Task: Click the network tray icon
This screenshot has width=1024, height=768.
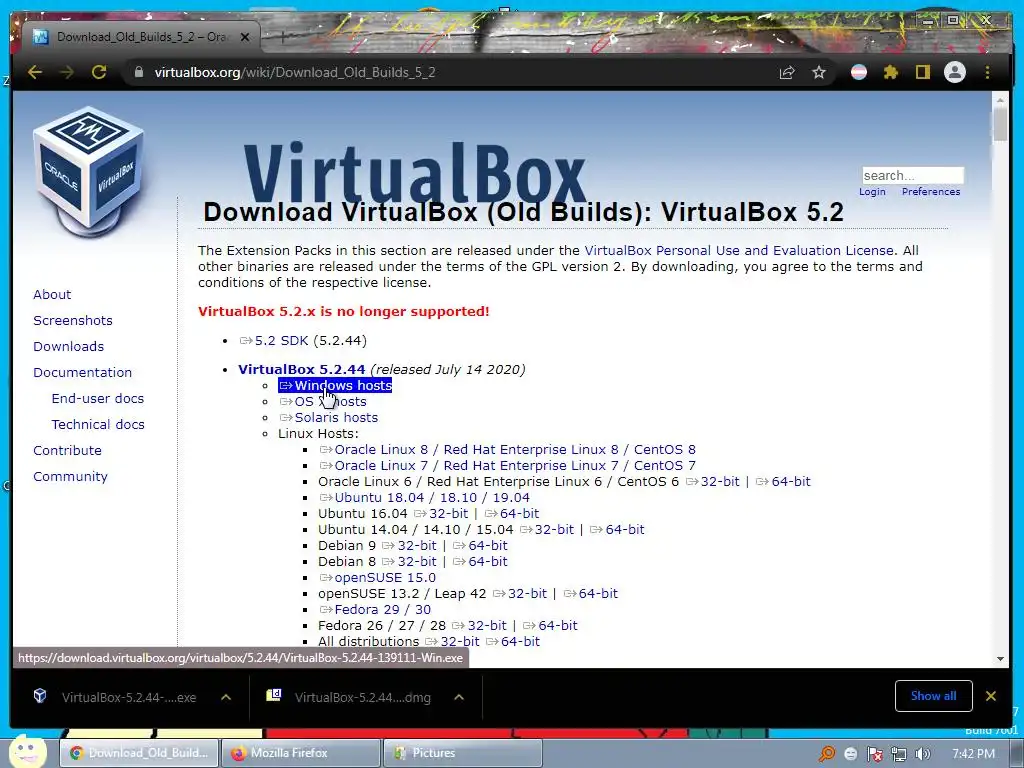Action: [899, 754]
